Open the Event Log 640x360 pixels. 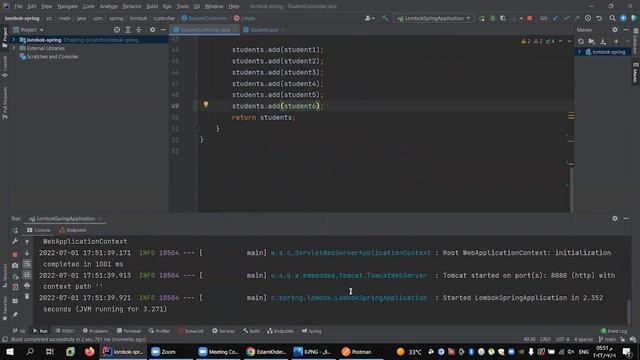pyautogui.click(x=614, y=331)
